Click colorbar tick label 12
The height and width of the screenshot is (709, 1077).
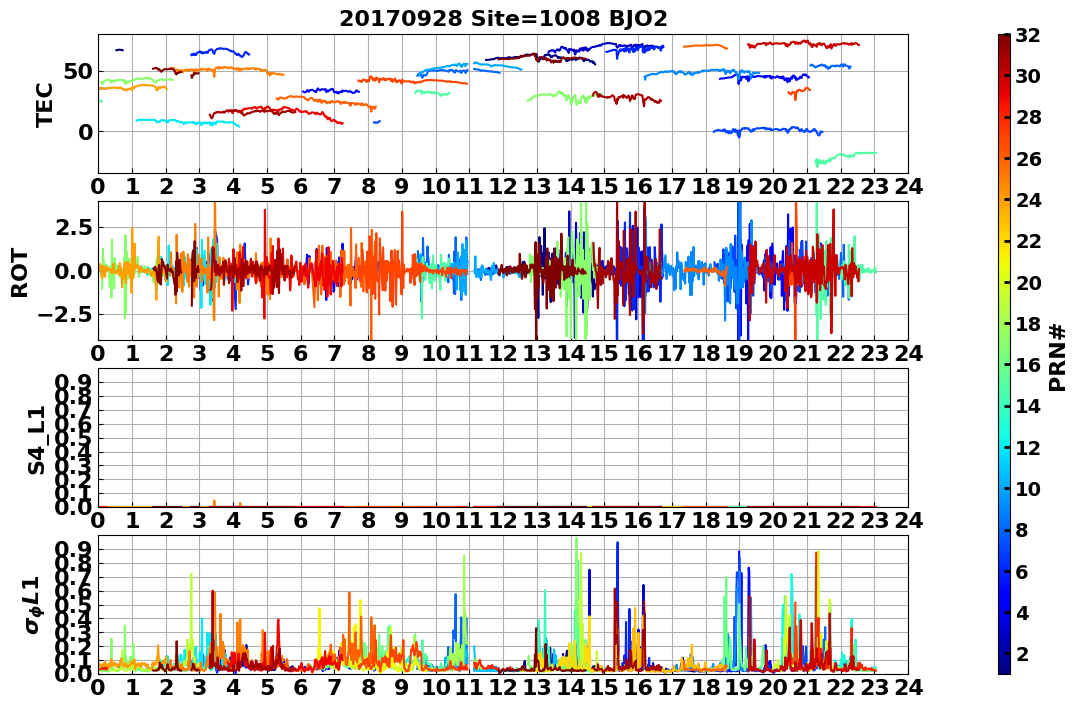pos(1028,447)
